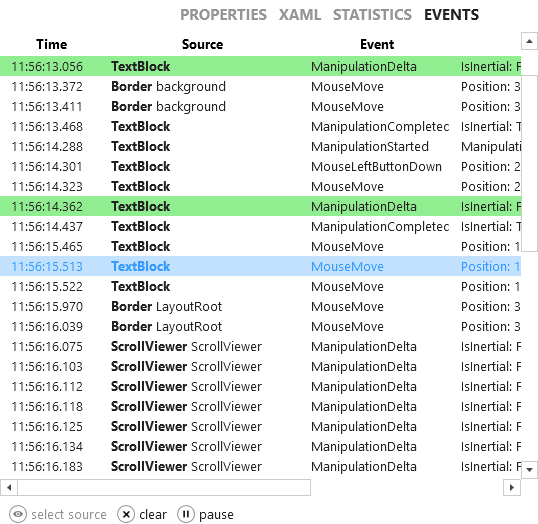The height and width of the screenshot is (524, 538).
Task: Click the vertical scrollbar up arrow
Action: (x=529, y=41)
